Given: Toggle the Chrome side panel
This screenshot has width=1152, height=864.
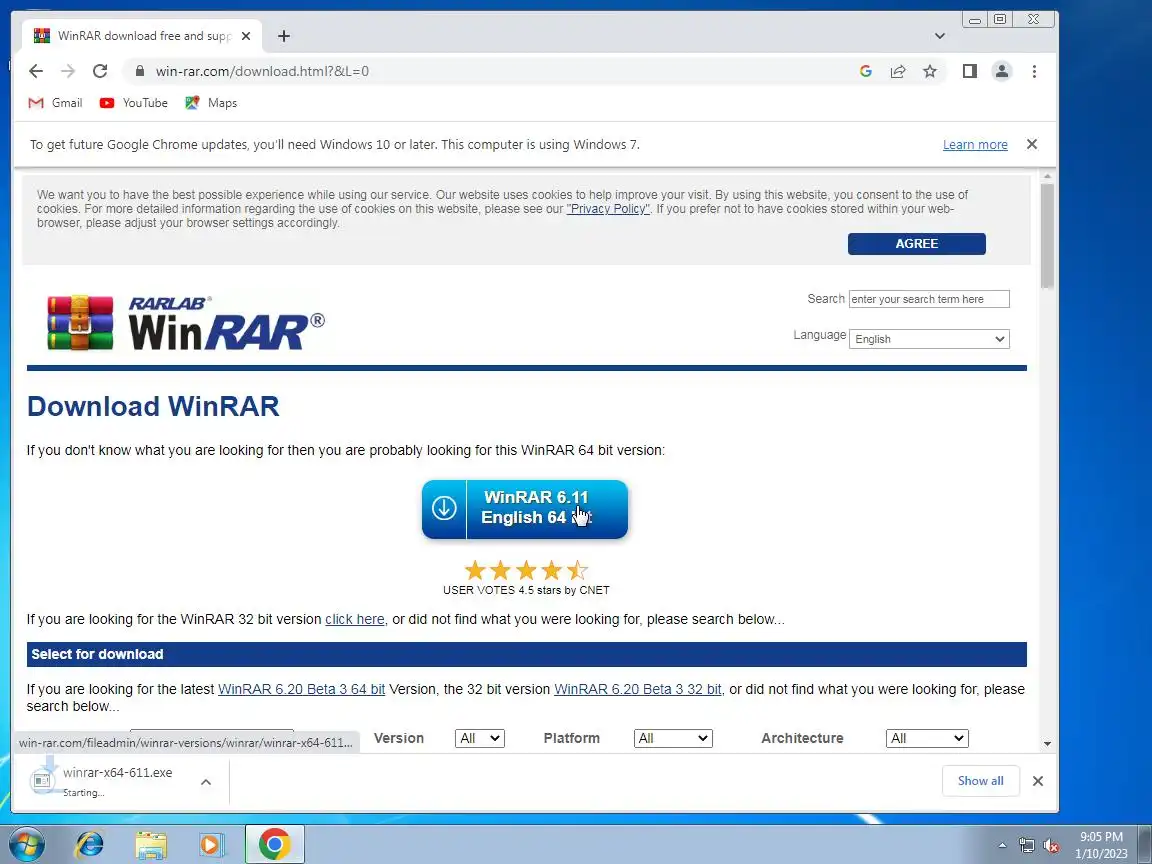Looking at the screenshot, I should click(x=970, y=71).
